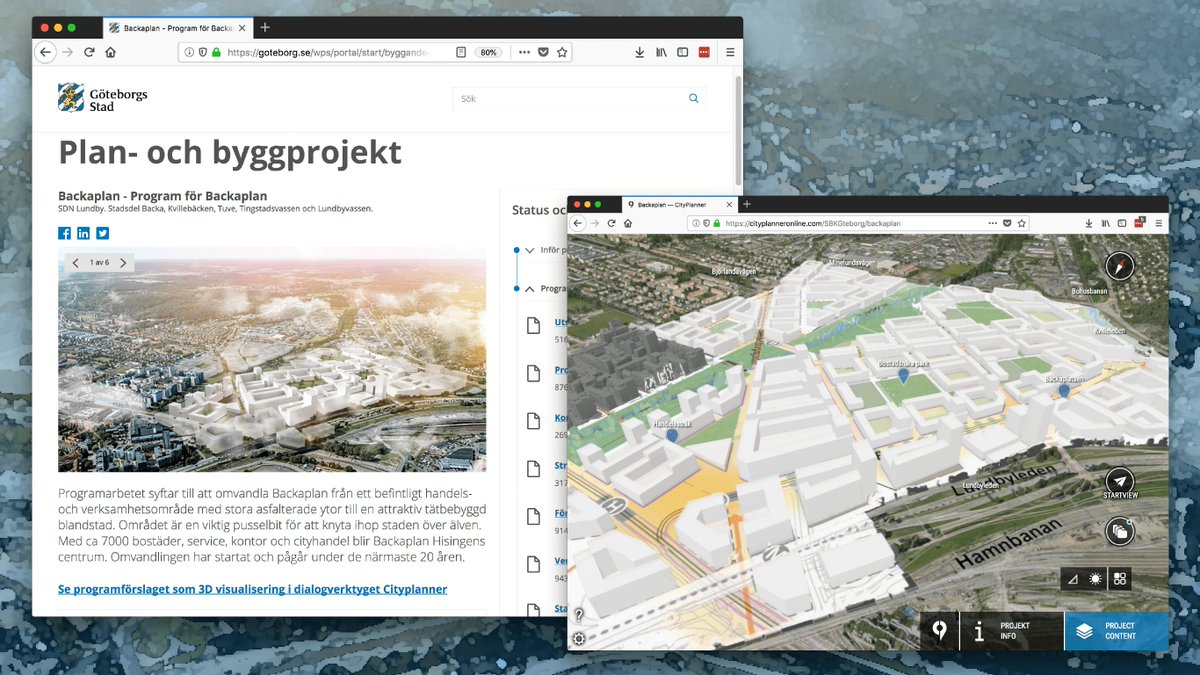Open the four-squares view mode icon
Screen dimensions: 1200x675
1120,579
